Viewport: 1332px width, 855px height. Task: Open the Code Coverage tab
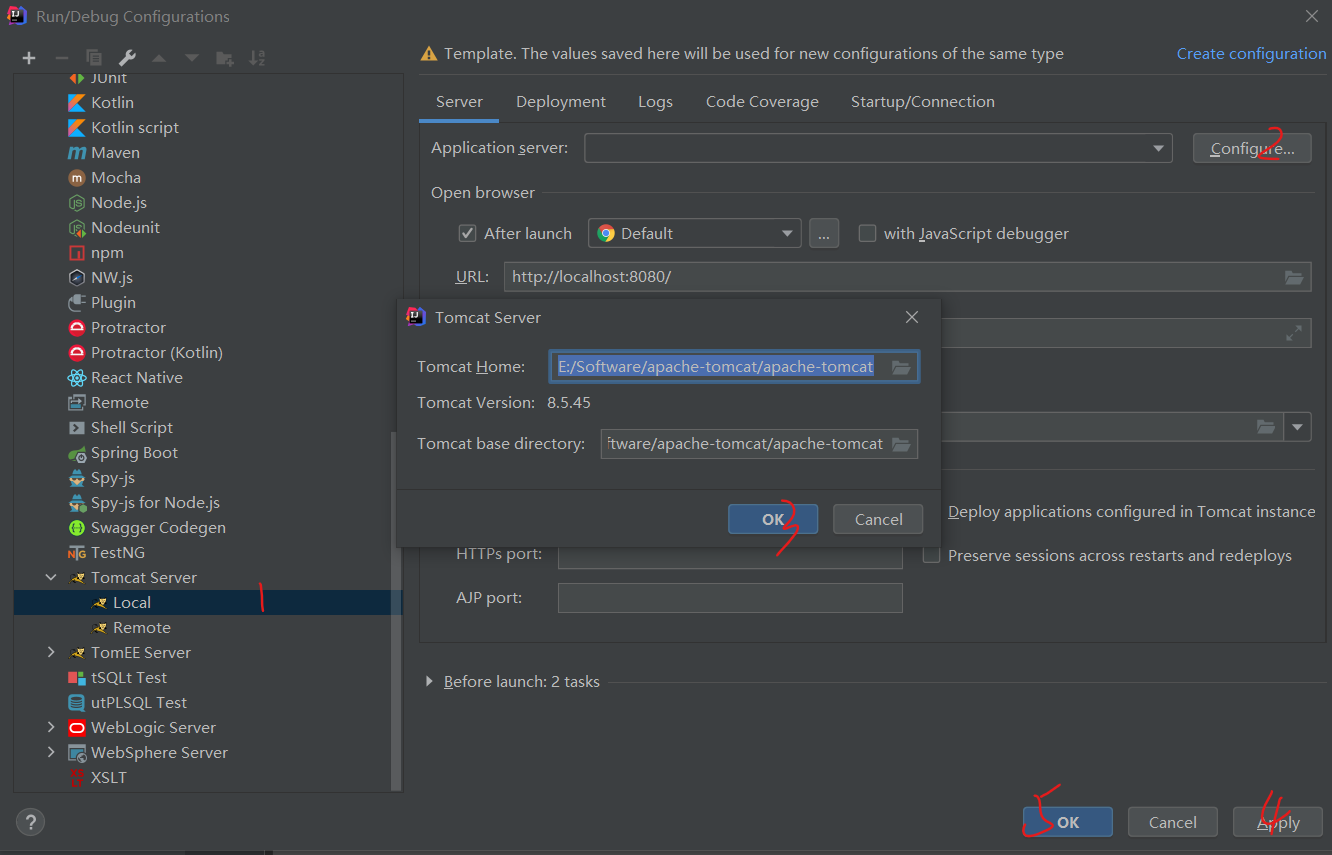[x=762, y=102]
